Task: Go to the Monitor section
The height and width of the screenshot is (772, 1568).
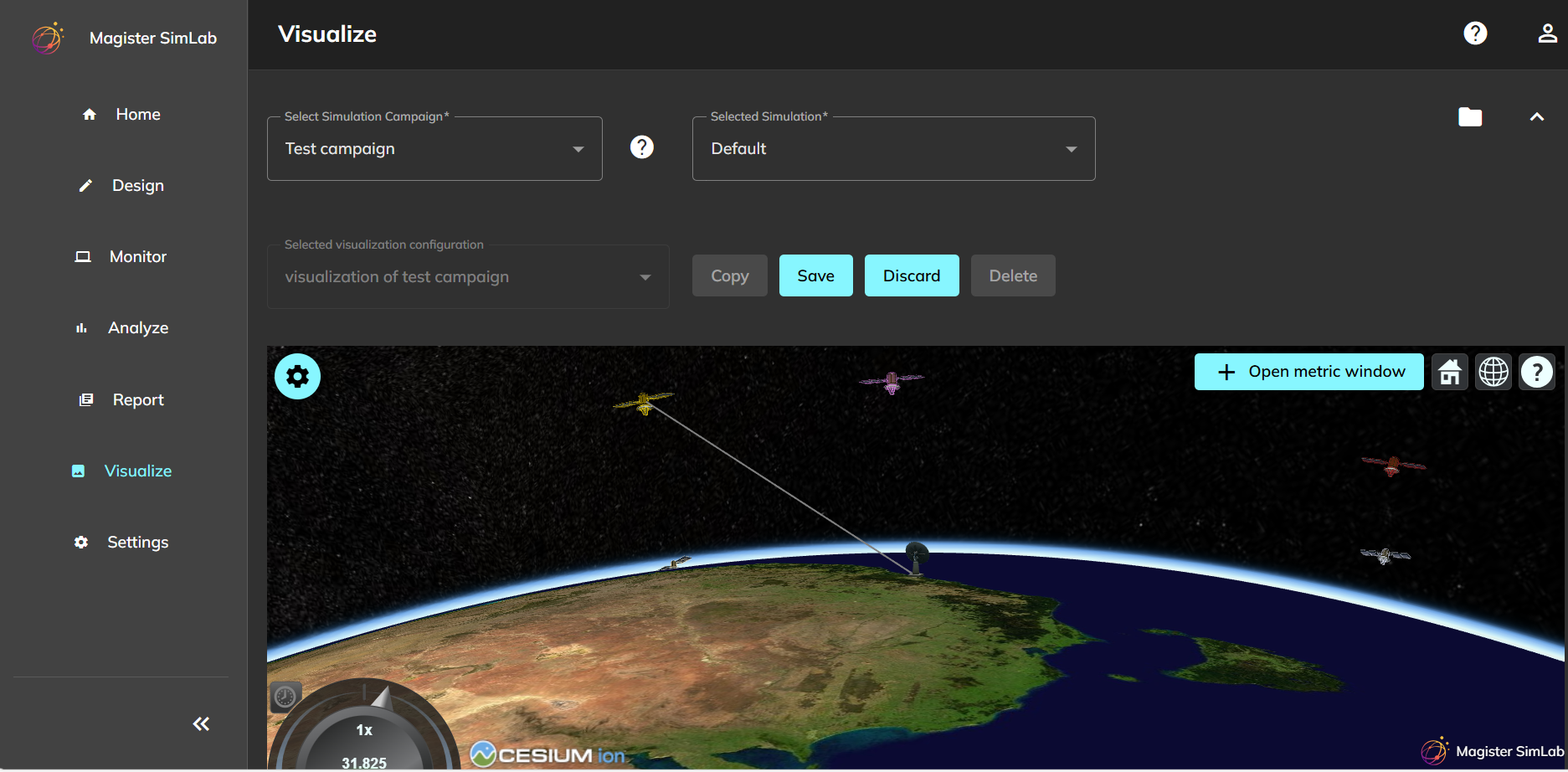Action: click(136, 256)
